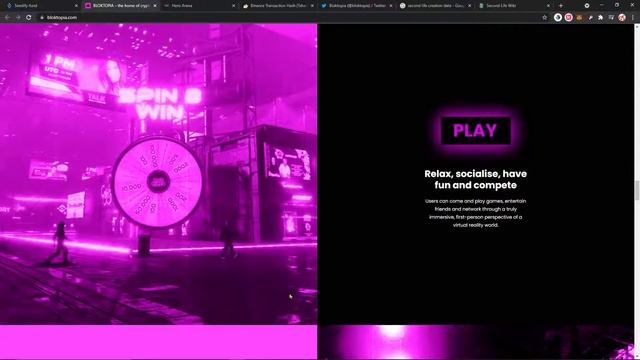Close the Second Life Wiki tab
Viewport: 640px width, 360px height.
coord(548,6)
